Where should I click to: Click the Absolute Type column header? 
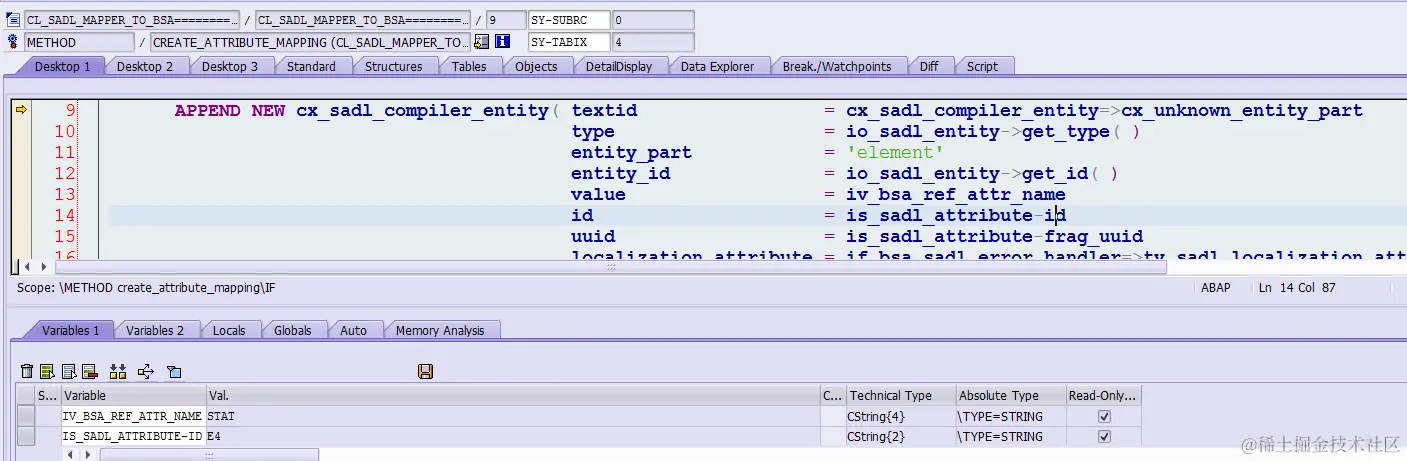(x=1011, y=396)
